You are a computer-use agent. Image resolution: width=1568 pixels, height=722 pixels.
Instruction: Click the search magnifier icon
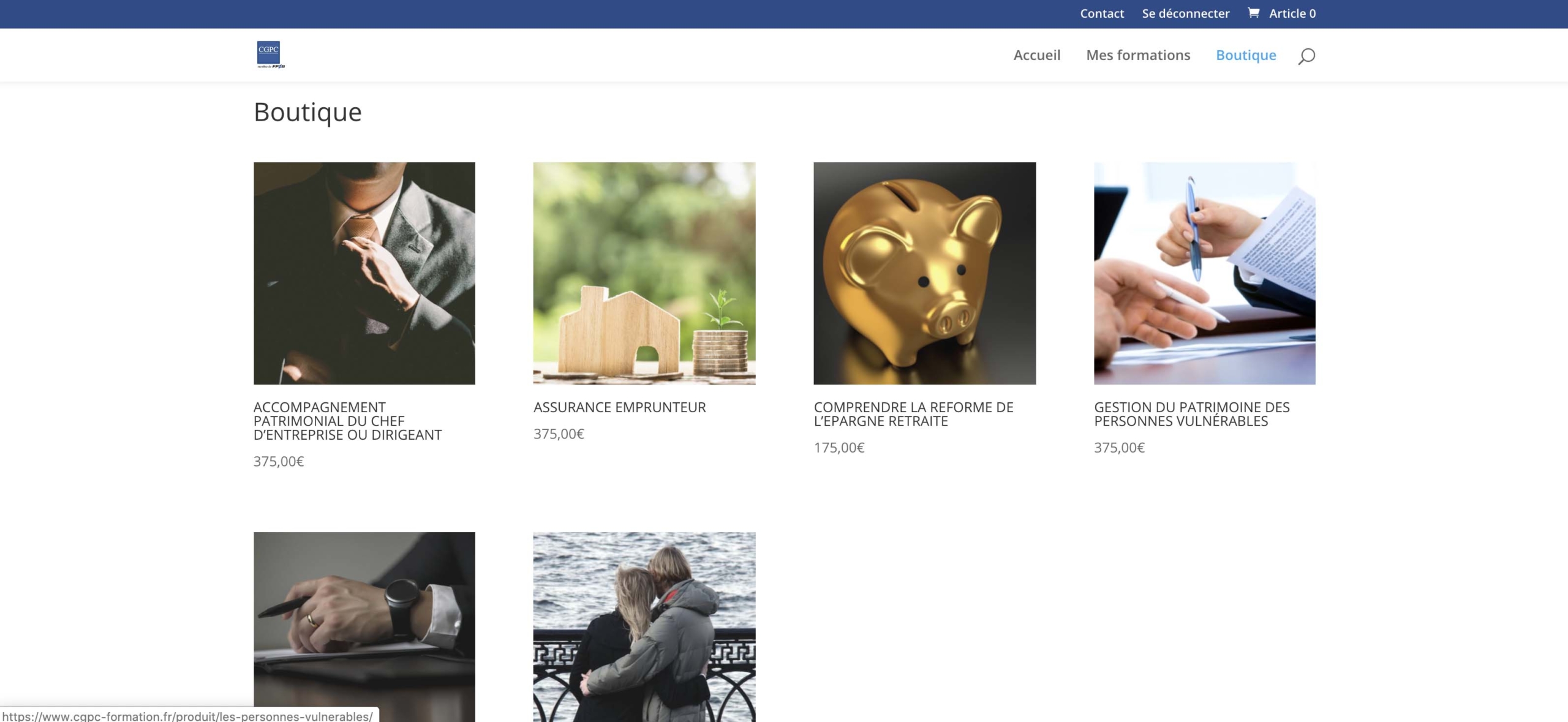[x=1306, y=56]
